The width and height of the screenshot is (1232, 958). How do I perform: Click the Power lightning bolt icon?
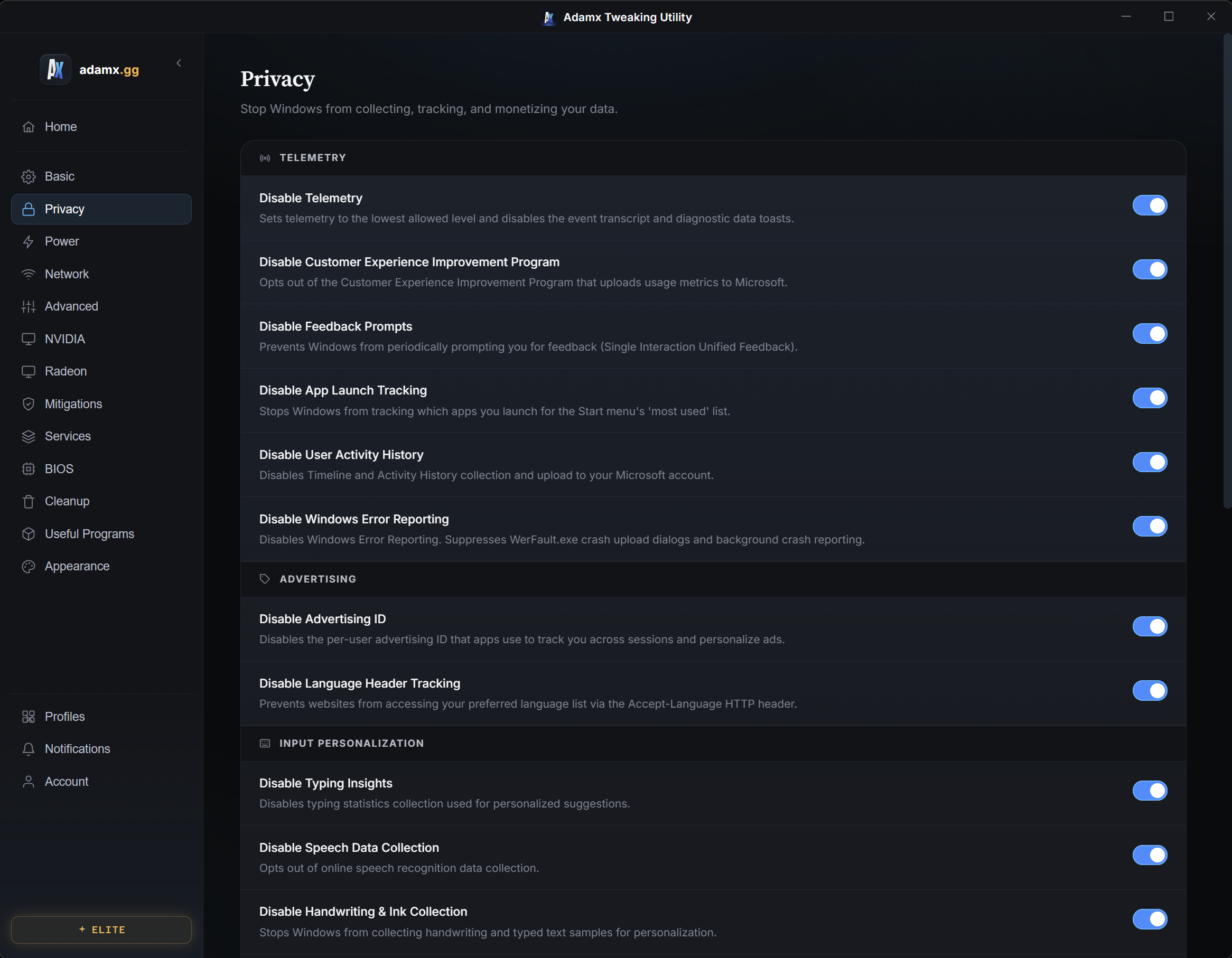28,241
